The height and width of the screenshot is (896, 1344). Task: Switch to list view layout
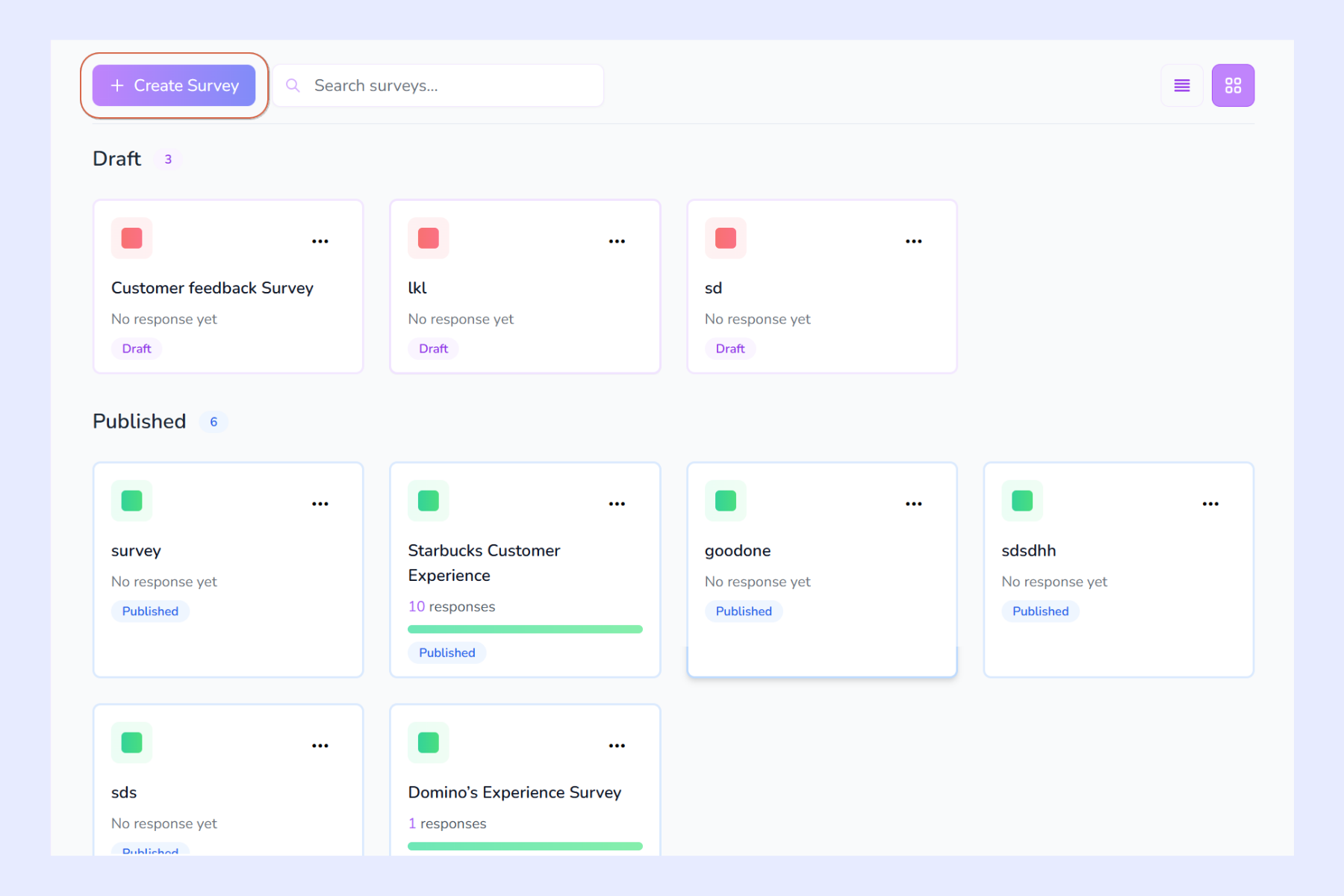1182,85
